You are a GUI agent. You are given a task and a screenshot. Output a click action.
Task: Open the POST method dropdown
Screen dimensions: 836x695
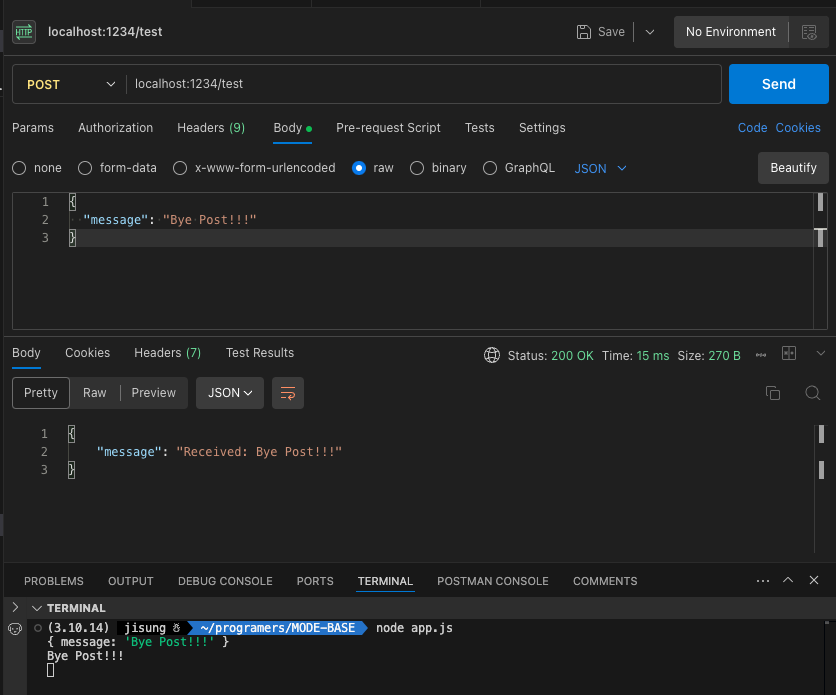tap(70, 84)
